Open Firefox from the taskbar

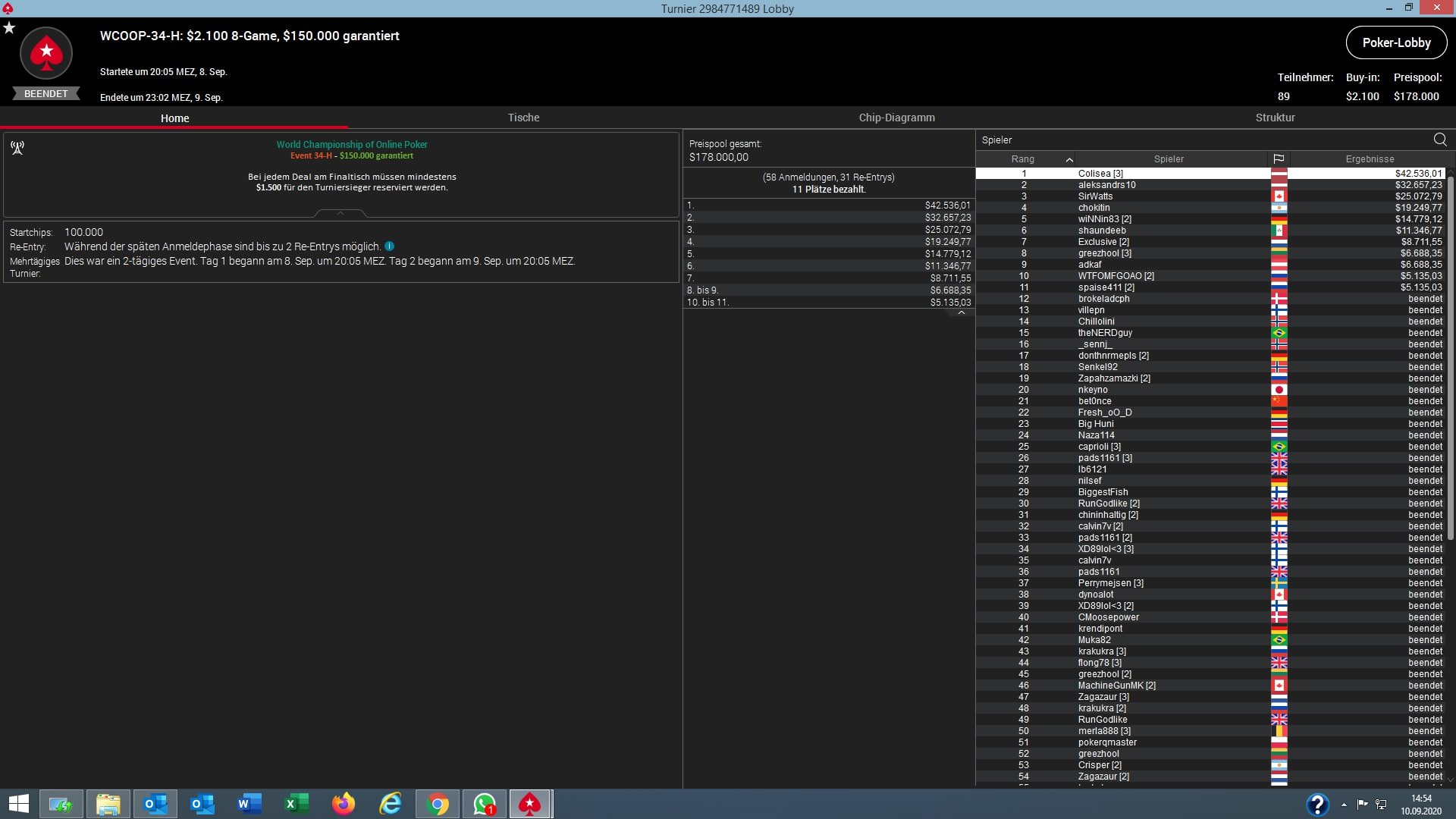344,804
